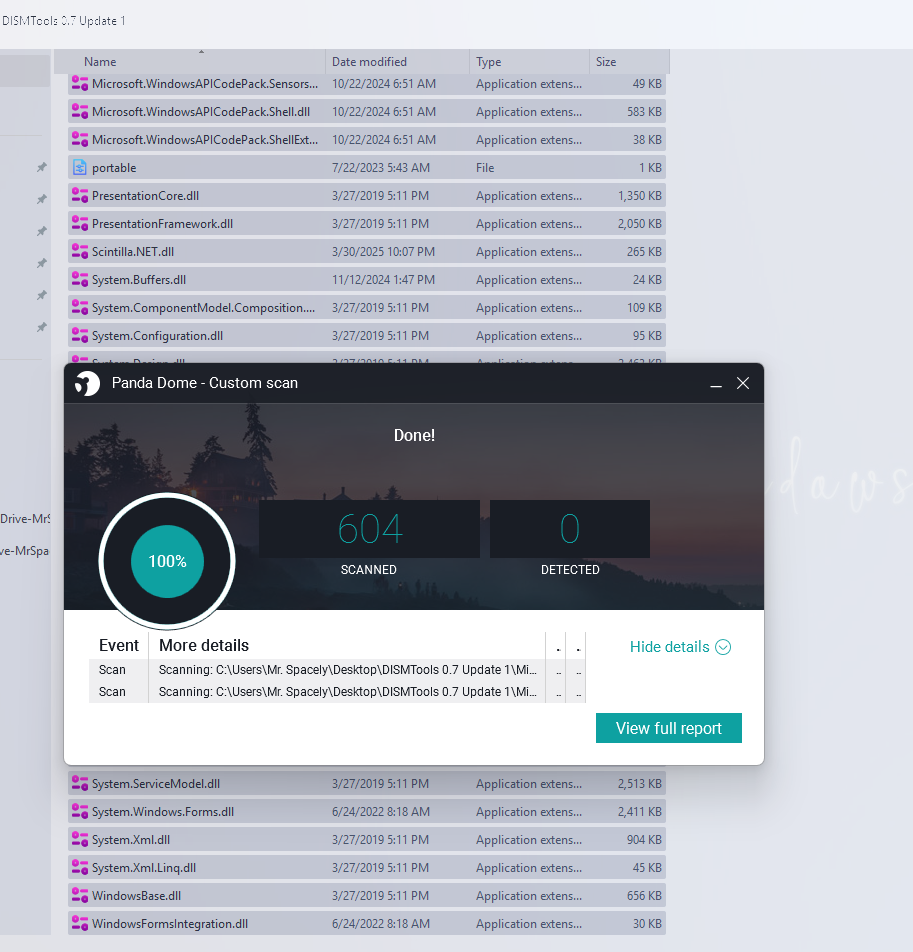Viewport: 913px width, 952px height.
Task: Click System.Xml.Linq.dll file icon
Action: (80, 867)
